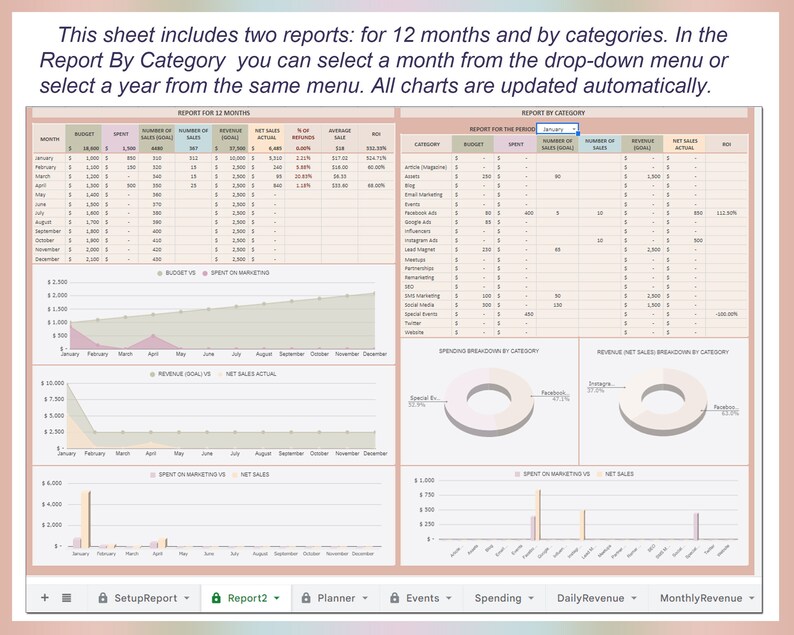Screen dimensions: 794x635
Task: Switch to the MonthlyRevenue sheet tab
Action: [701, 598]
